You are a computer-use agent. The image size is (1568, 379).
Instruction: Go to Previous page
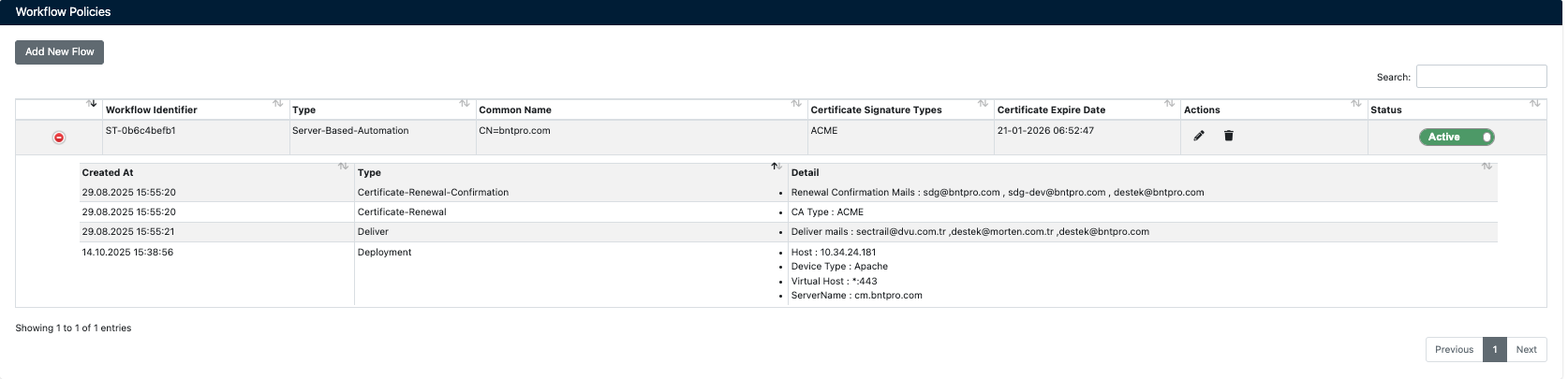(x=1454, y=349)
